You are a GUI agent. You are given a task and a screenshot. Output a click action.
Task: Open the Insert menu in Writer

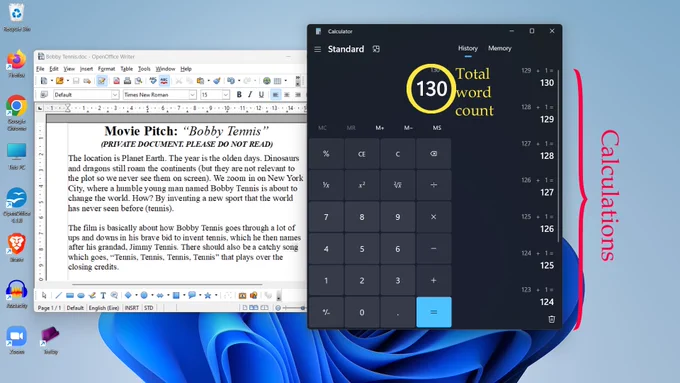[86, 69]
